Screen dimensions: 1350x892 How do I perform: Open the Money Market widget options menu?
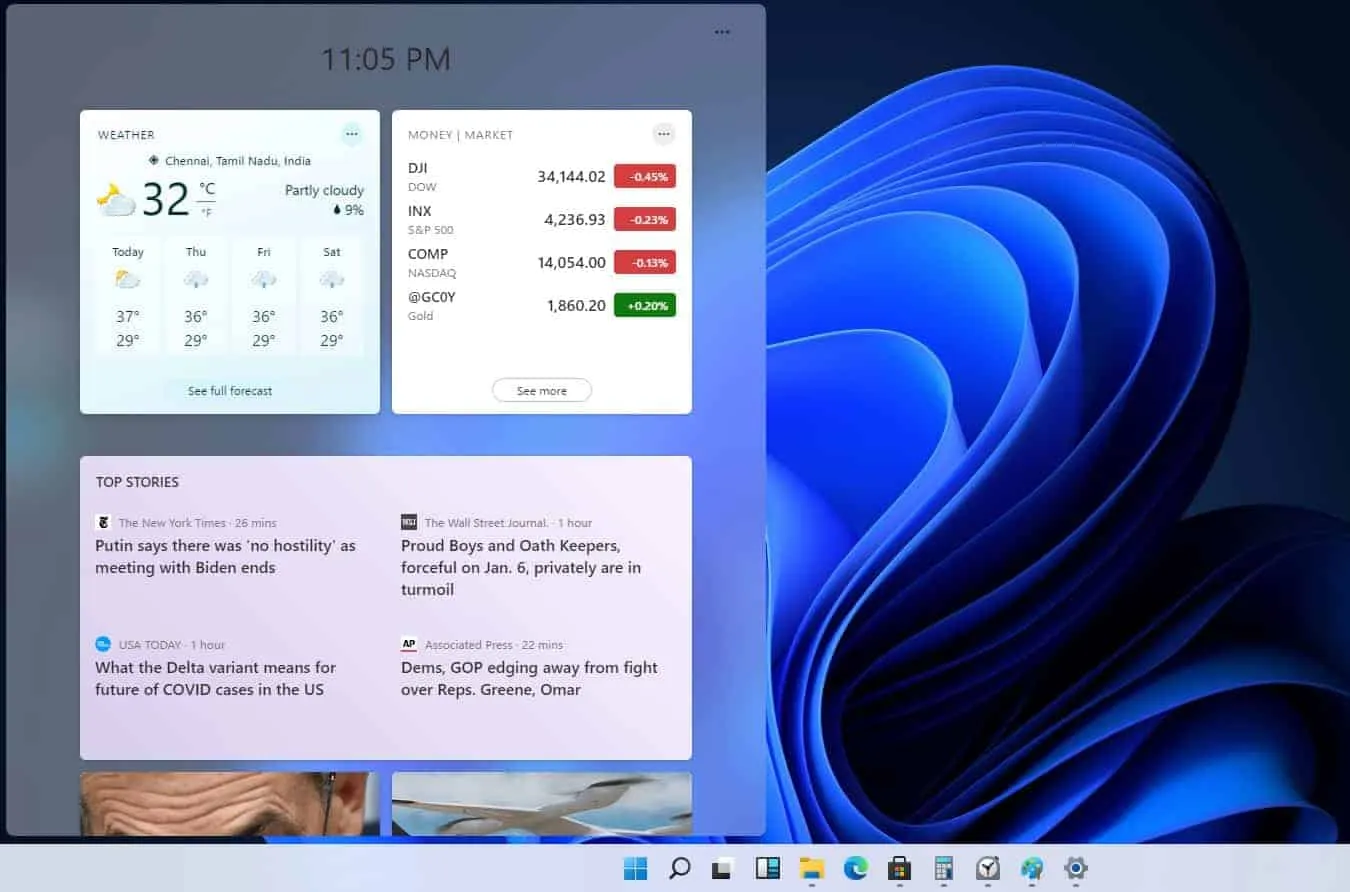point(663,133)
